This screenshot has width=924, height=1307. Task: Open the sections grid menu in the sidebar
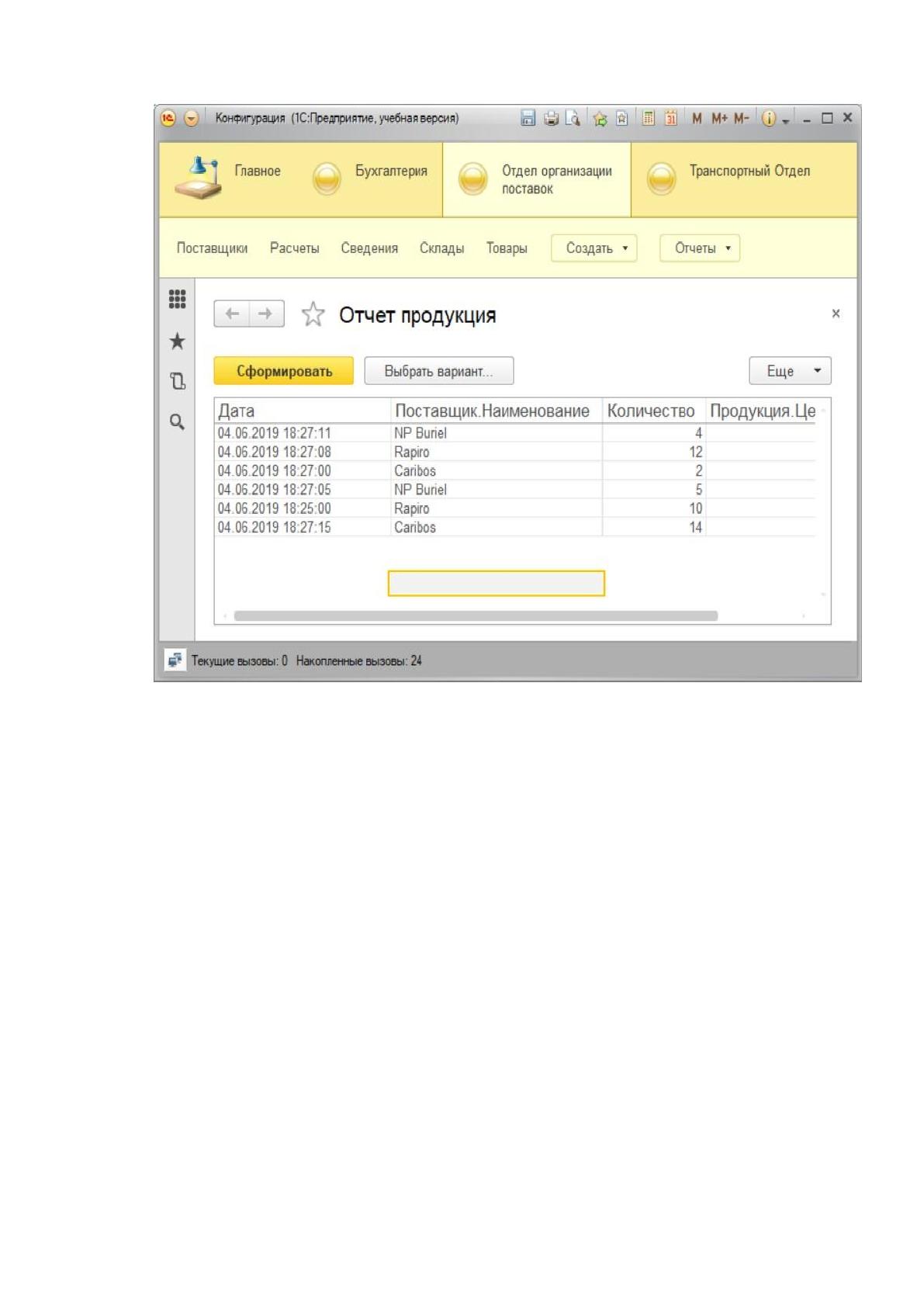click(x=177, y=299)
